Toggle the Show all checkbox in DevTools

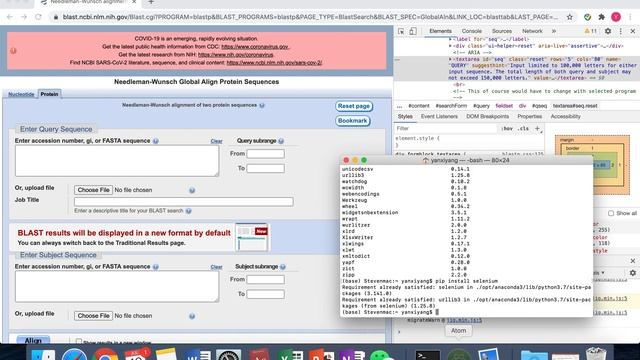tap(611, 213)
